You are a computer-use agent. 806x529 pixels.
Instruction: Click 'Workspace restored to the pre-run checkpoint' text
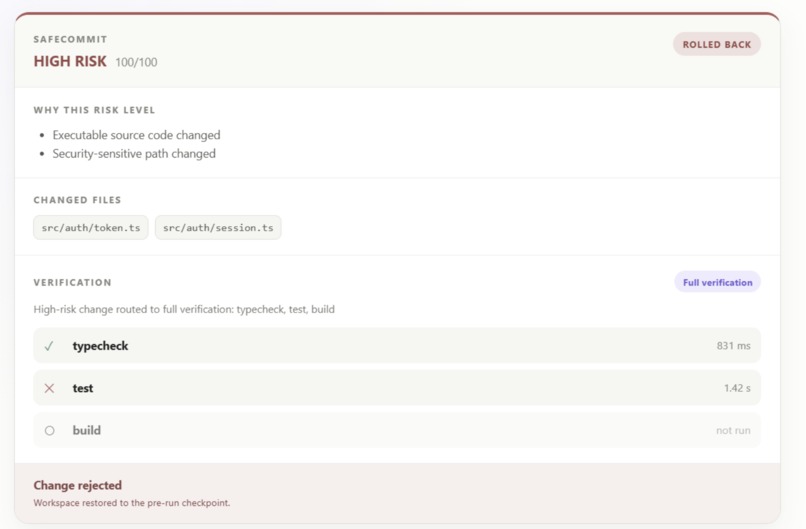point(132,503)
